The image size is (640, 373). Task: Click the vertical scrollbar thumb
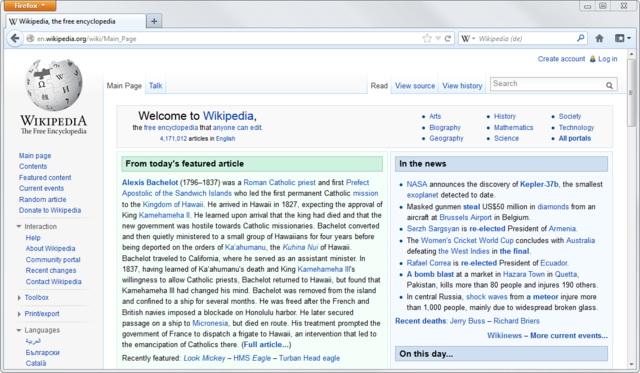click(631, 93)
